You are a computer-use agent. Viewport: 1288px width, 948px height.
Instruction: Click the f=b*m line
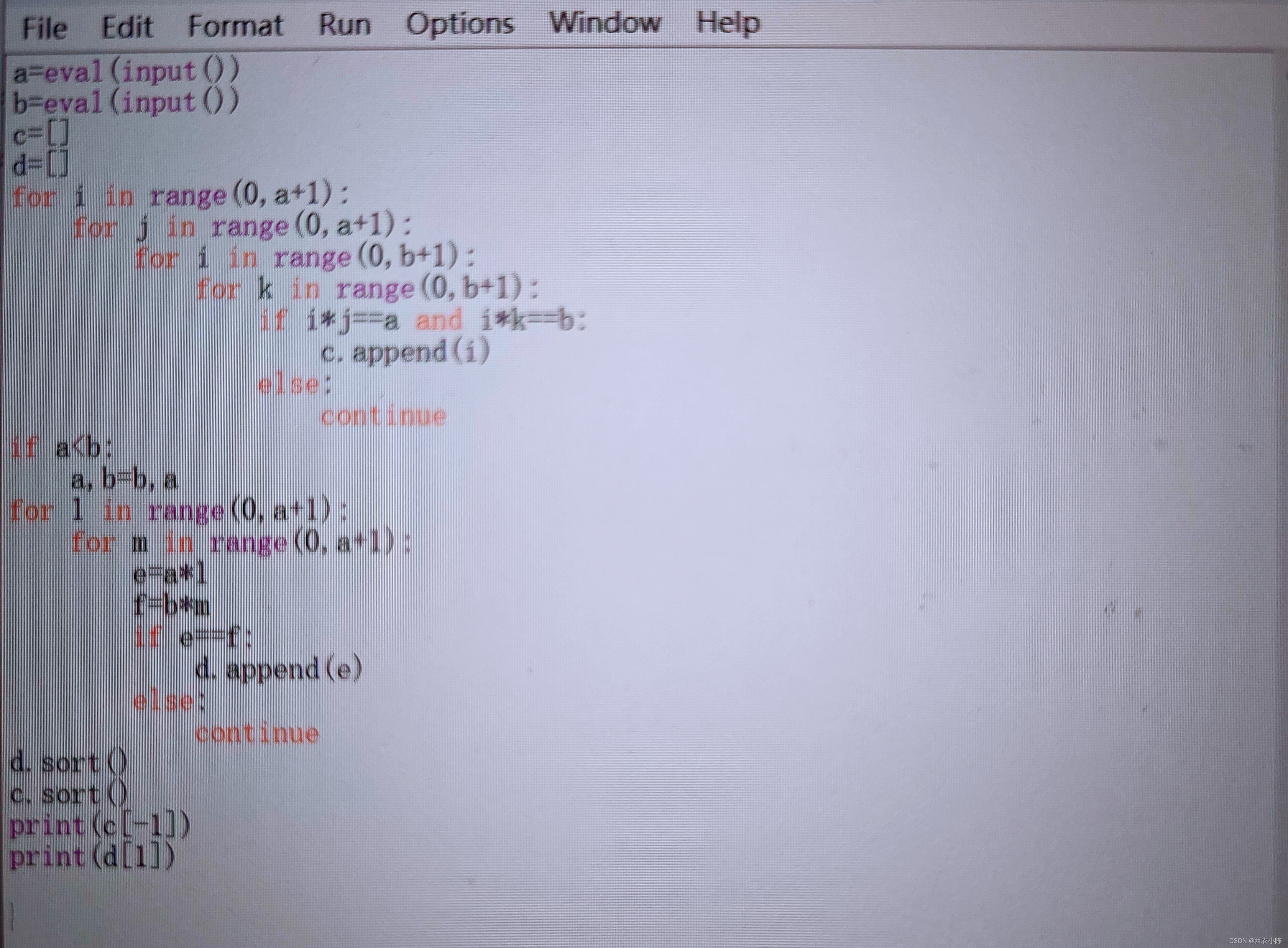click(171, 606)
